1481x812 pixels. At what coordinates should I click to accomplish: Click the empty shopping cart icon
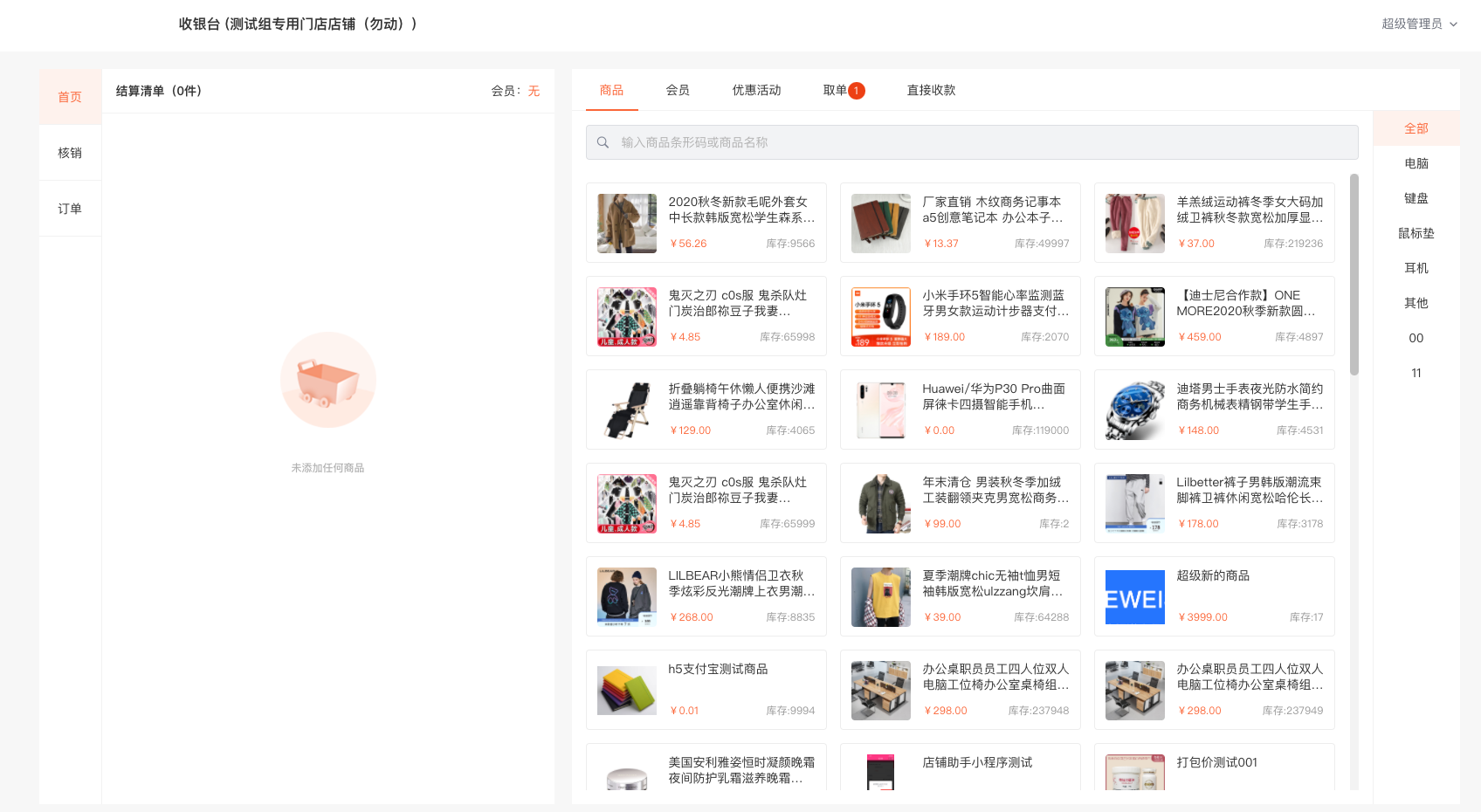pos(328,380)
